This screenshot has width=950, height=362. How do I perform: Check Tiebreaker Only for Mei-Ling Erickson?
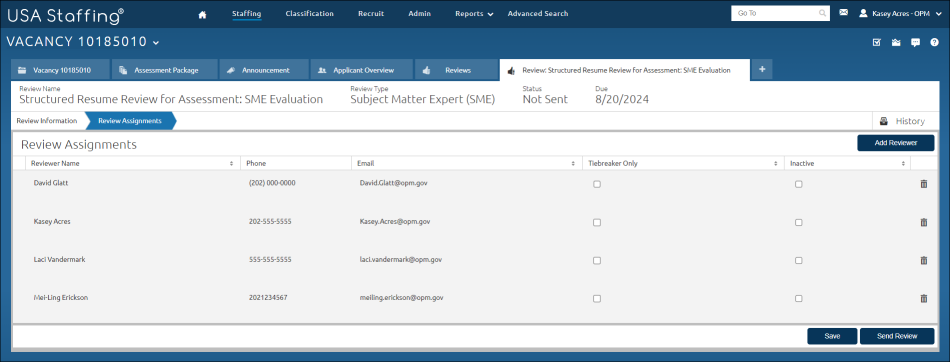click(597, 299)
